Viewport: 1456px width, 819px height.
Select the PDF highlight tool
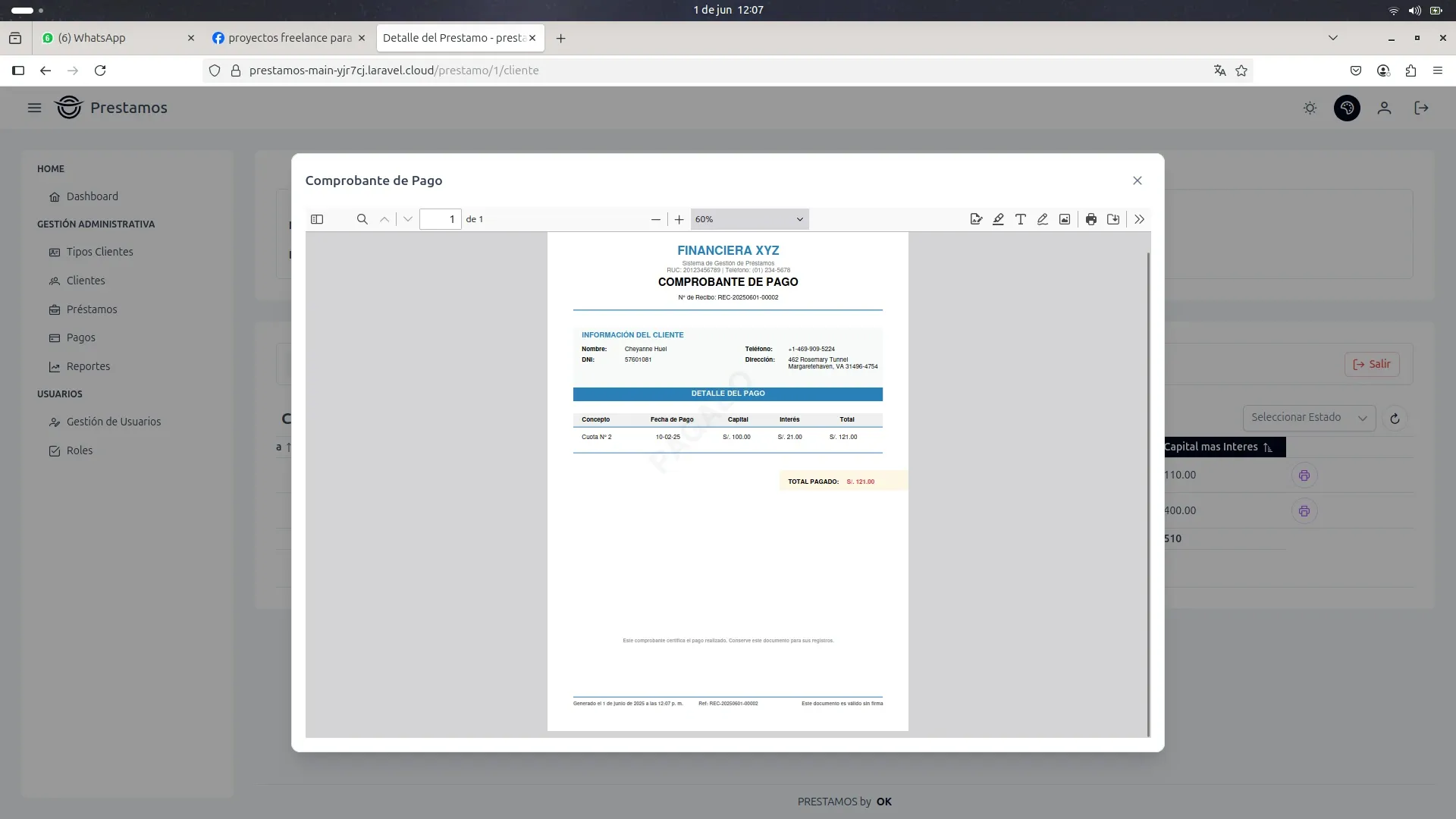tap(998, 219)
